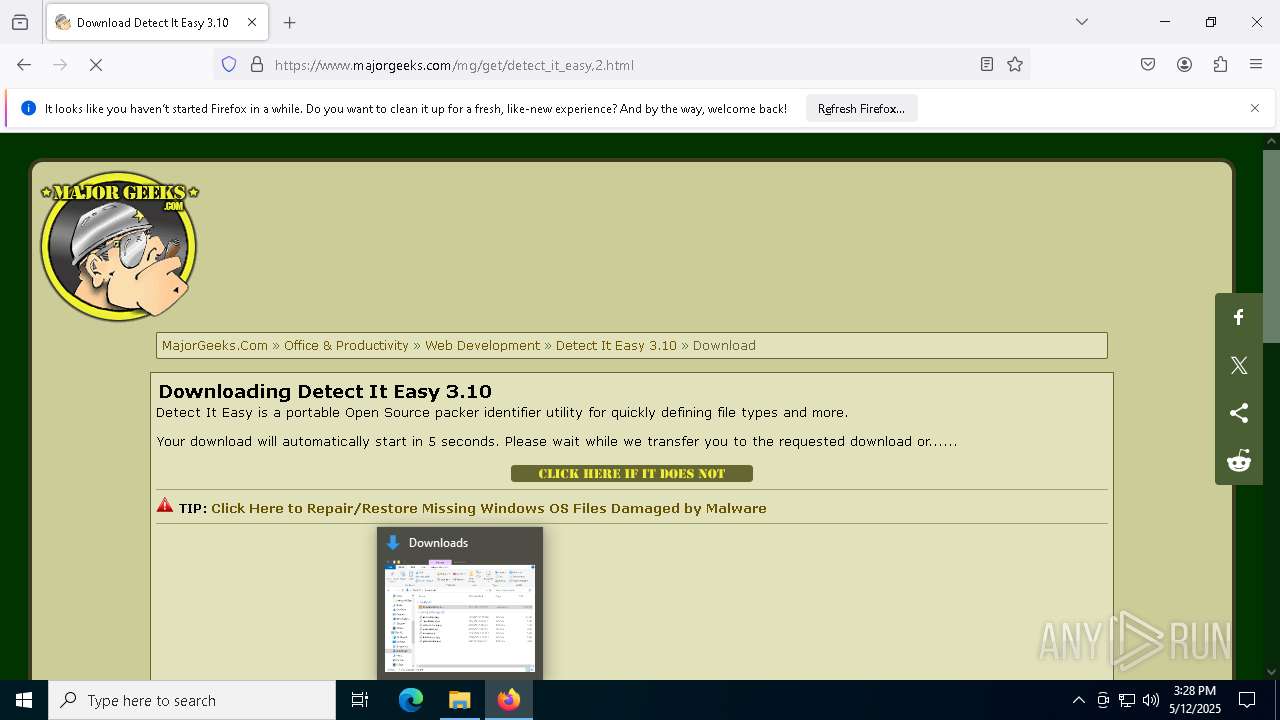Click the site security padlock icon
The width and height of the screenshot is (1280, 720).
click(257, 65)
